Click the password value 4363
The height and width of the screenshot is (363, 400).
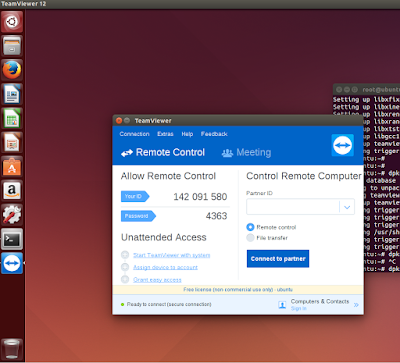(216, 216)
